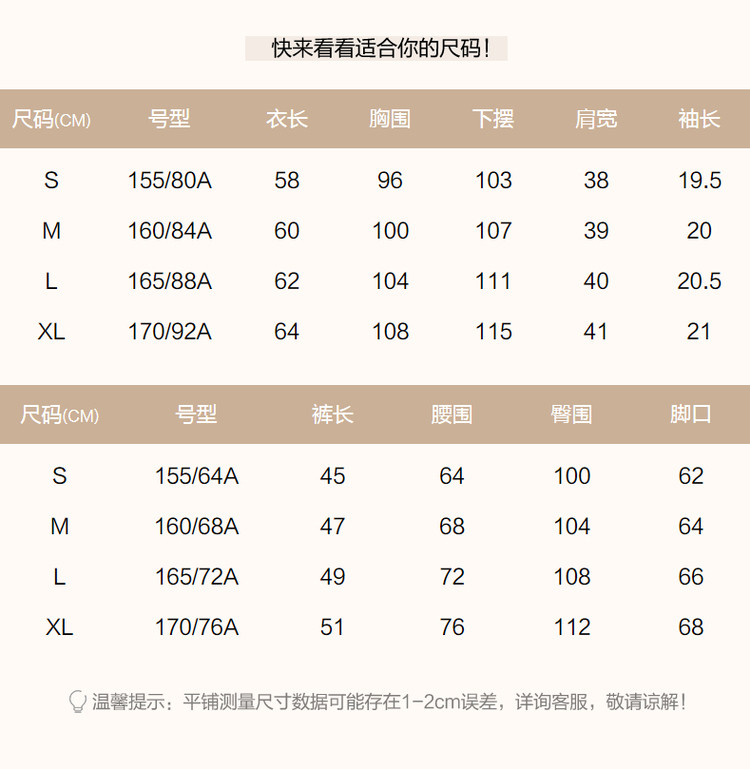Click the title 快来看看适合你的尺码!
Screen dimensions: 750x769
(376, 48)
